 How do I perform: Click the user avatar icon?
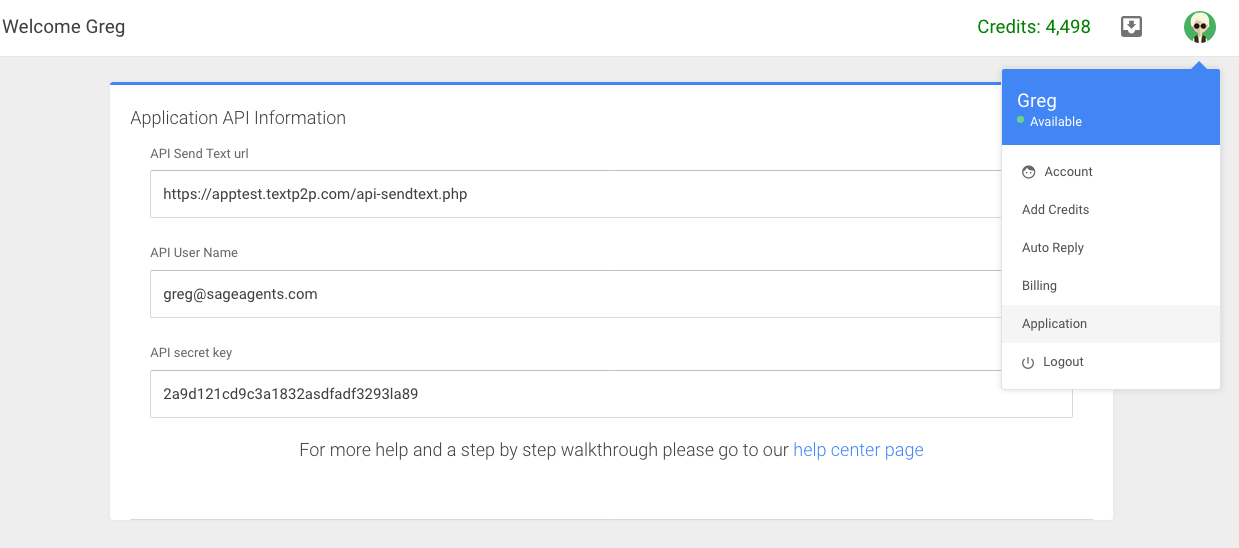[x=1199, y=27]
